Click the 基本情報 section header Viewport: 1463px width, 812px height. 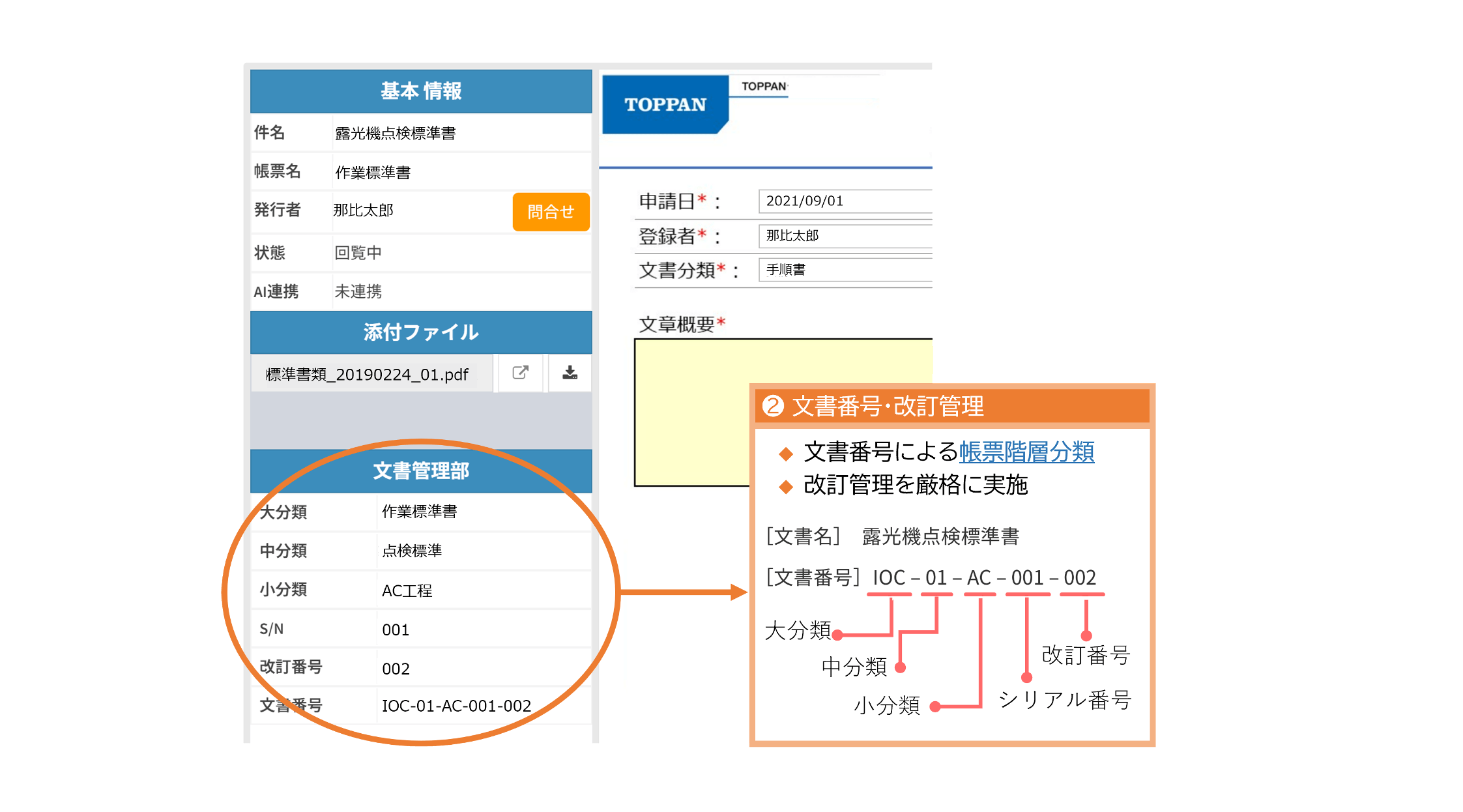pyautogui.click(x=421, y=91)
